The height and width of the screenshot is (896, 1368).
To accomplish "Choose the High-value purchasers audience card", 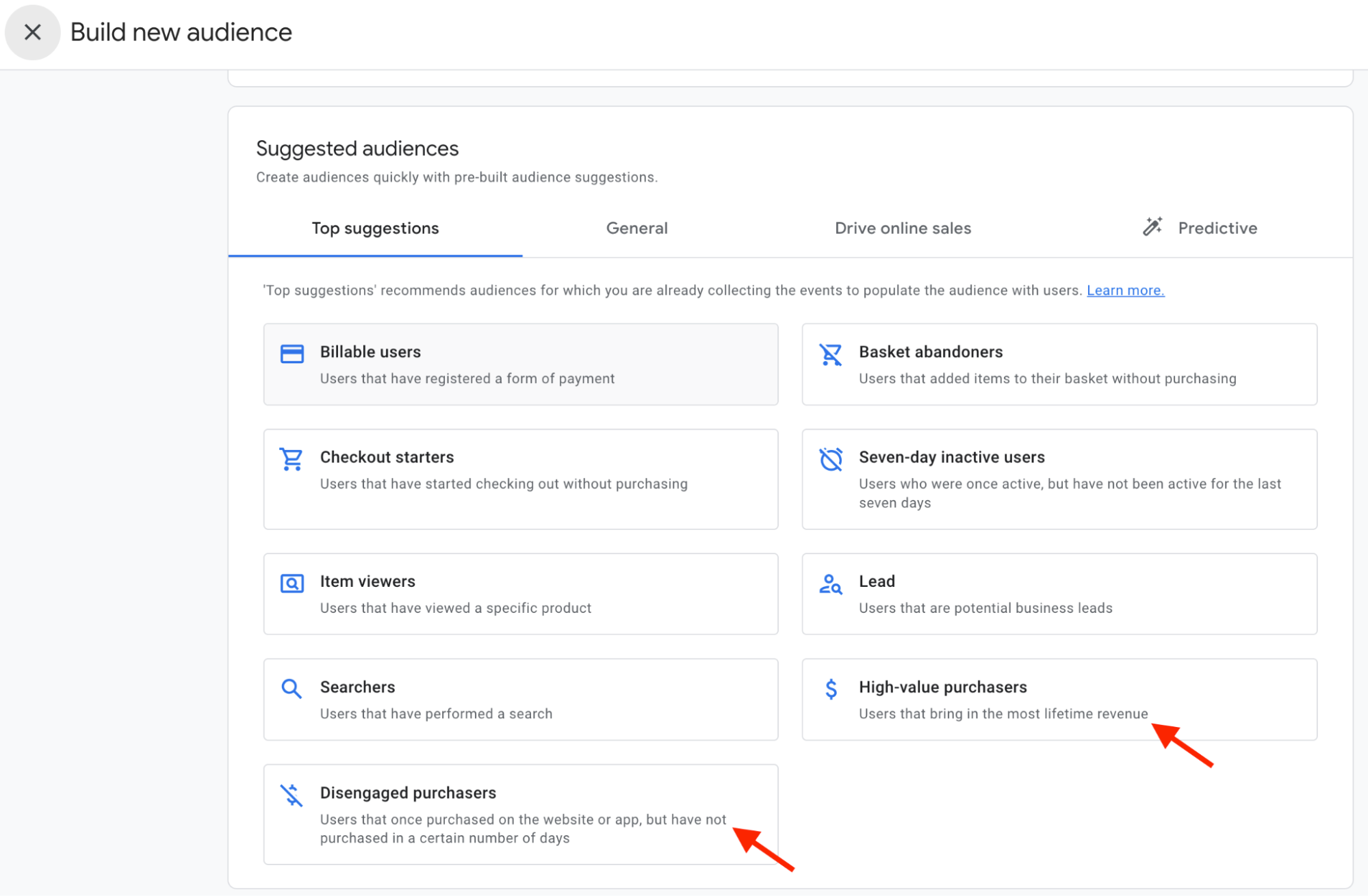I will click(x=1059, y=699).
